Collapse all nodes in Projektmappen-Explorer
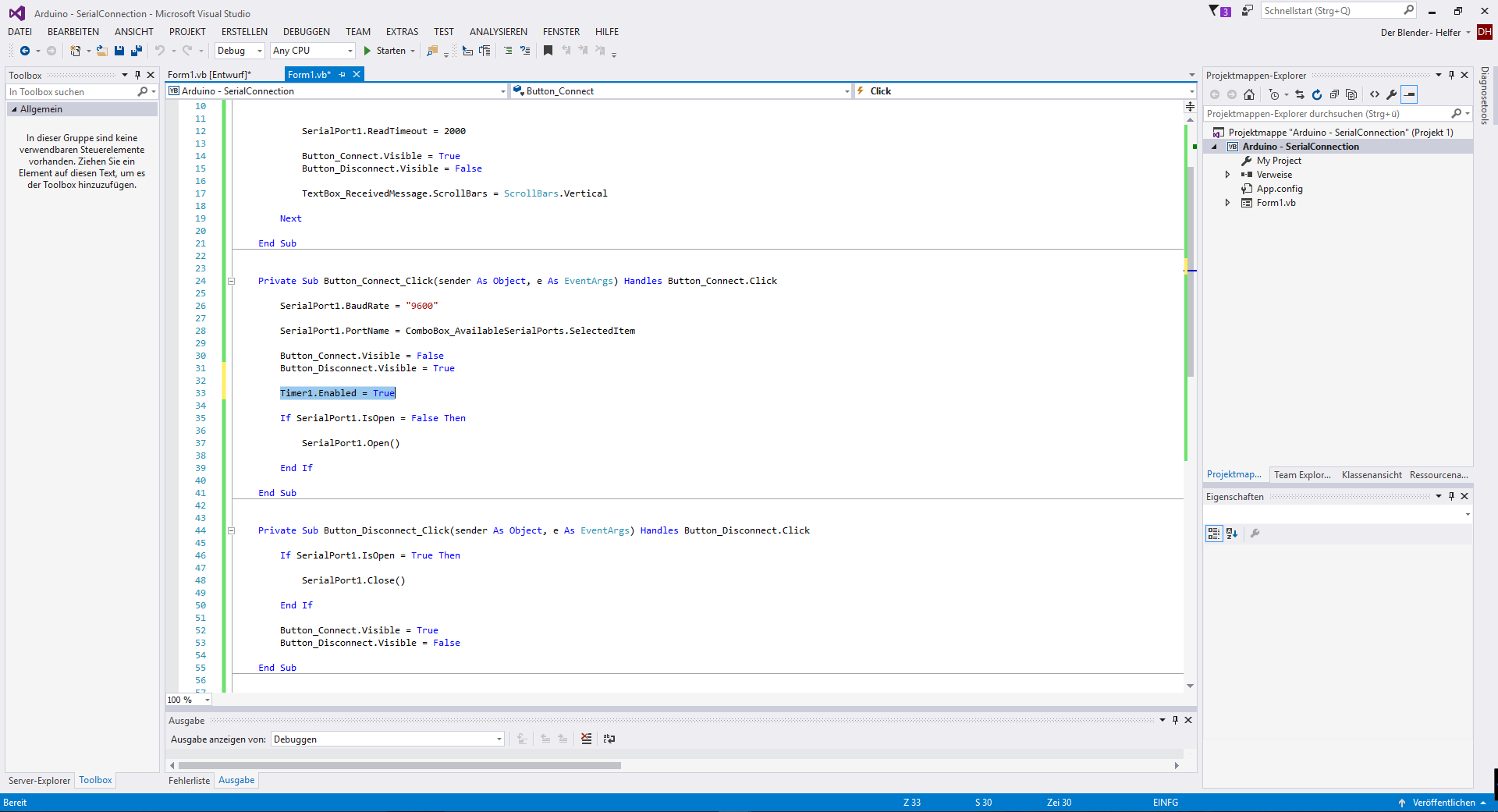The width and height of the screenshot is (1498, 812). [1335, 94]
